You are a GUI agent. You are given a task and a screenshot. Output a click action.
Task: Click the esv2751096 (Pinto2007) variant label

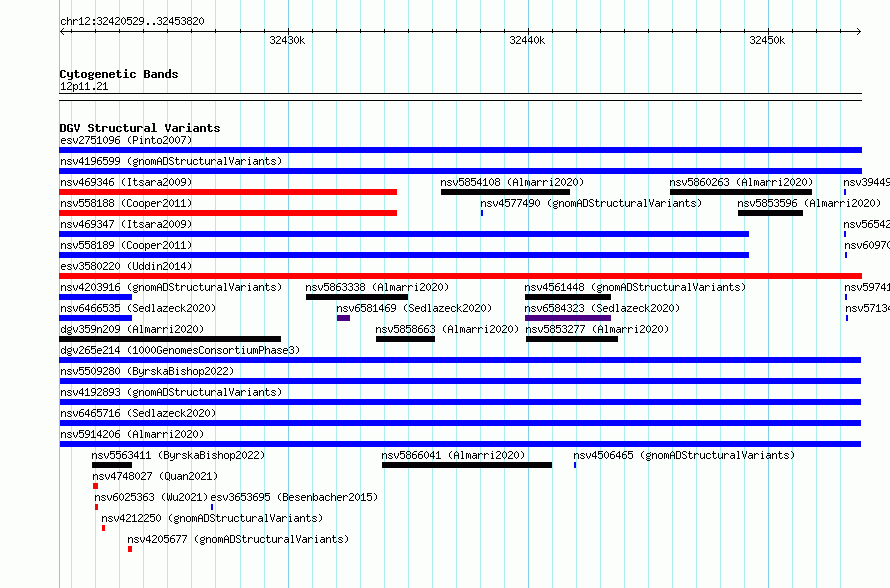tap(126, 140)
